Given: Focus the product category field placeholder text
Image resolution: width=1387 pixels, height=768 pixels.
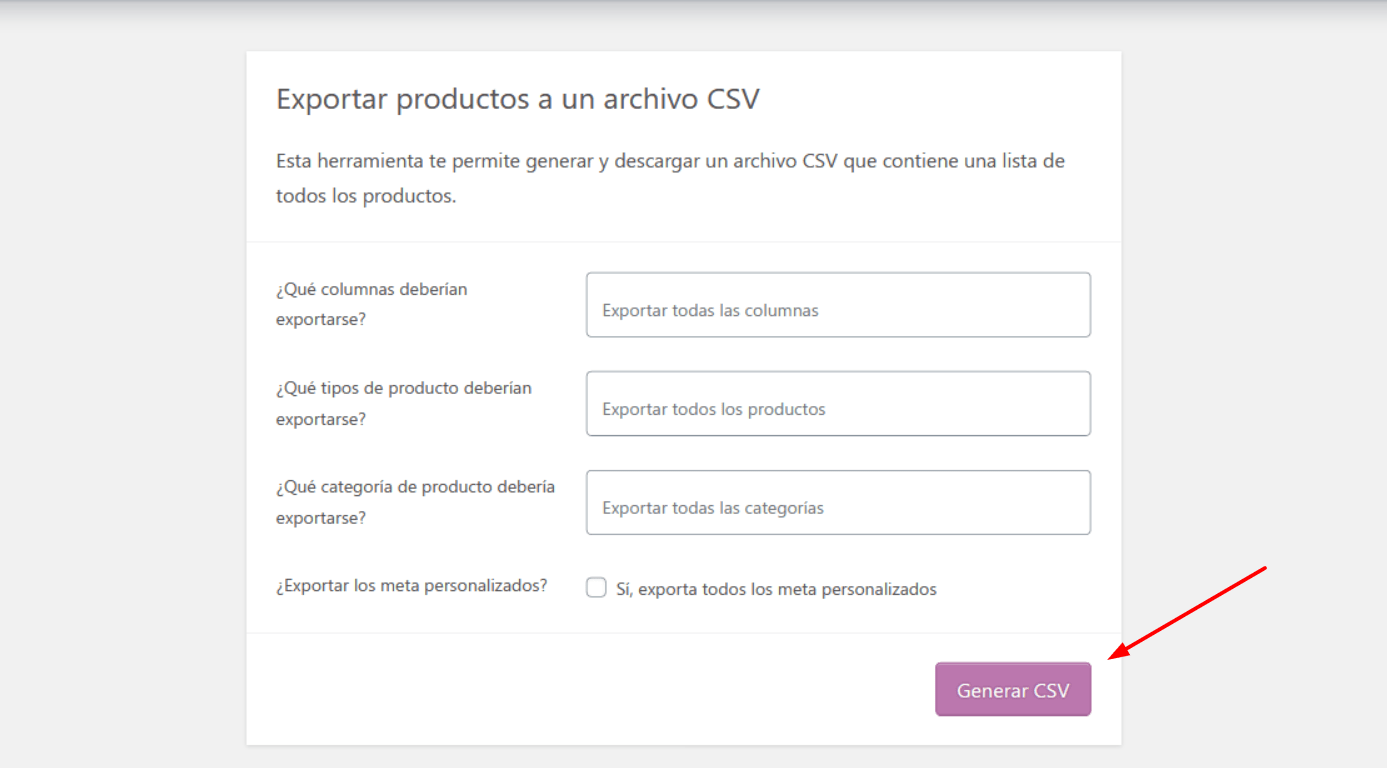Looking at the screenshot, I should (x=713, y=508).
